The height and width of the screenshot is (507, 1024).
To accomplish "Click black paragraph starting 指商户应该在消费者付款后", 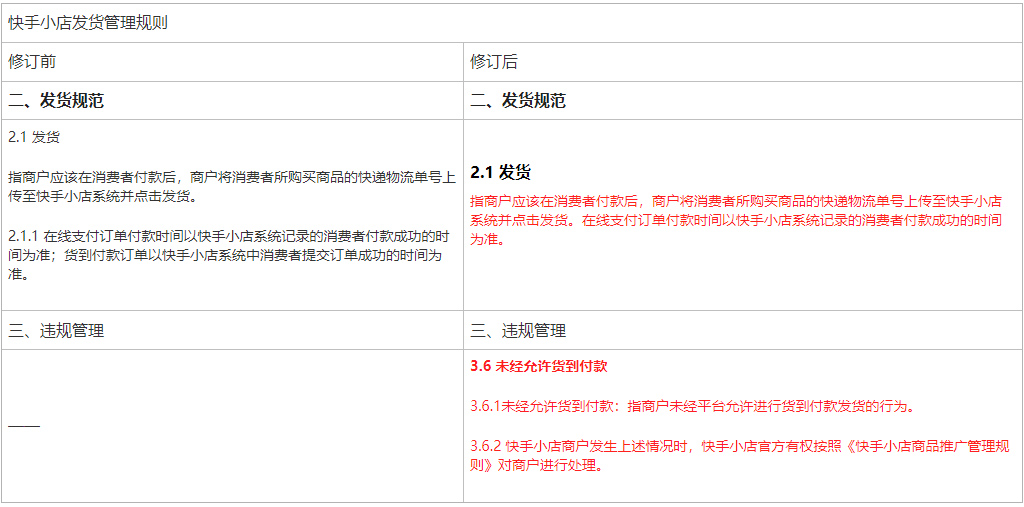I will (232, 186).
